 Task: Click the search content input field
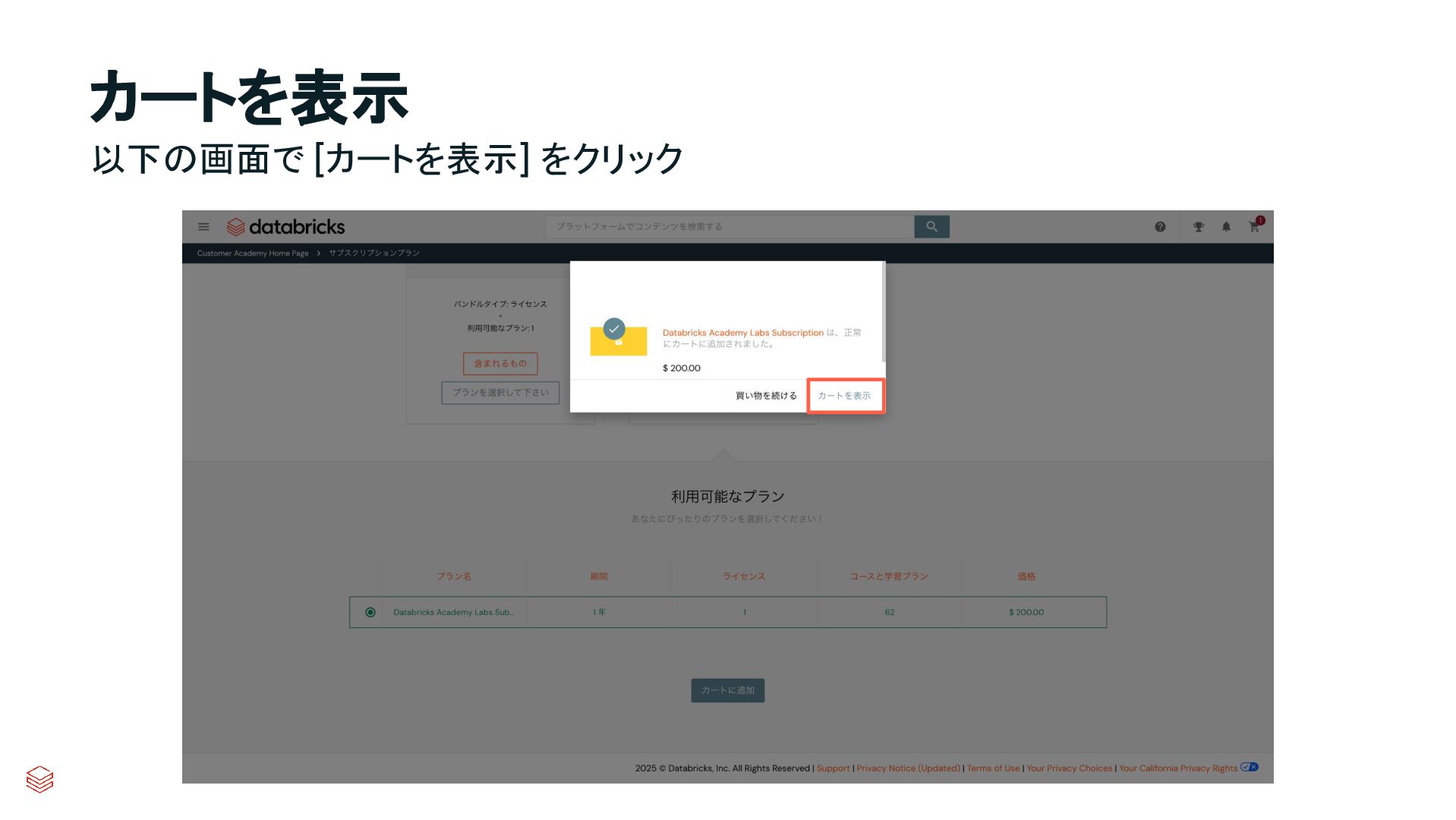click(x=730, y=226)
